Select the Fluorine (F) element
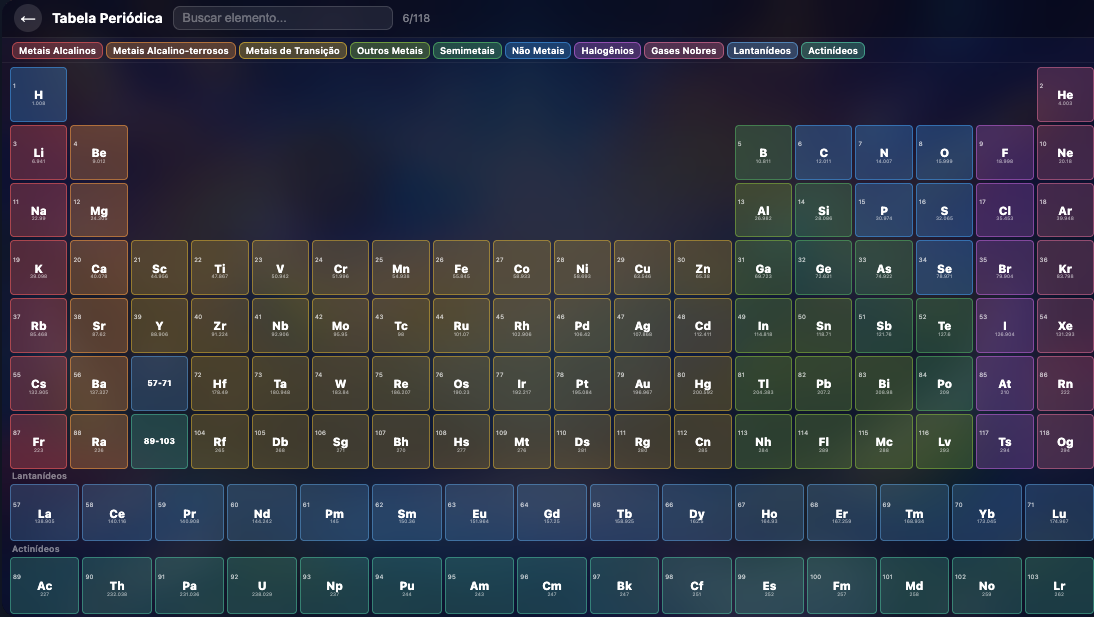This screenshot has height=617, width=1094. pyautogui.click(x=1005, y=153)
